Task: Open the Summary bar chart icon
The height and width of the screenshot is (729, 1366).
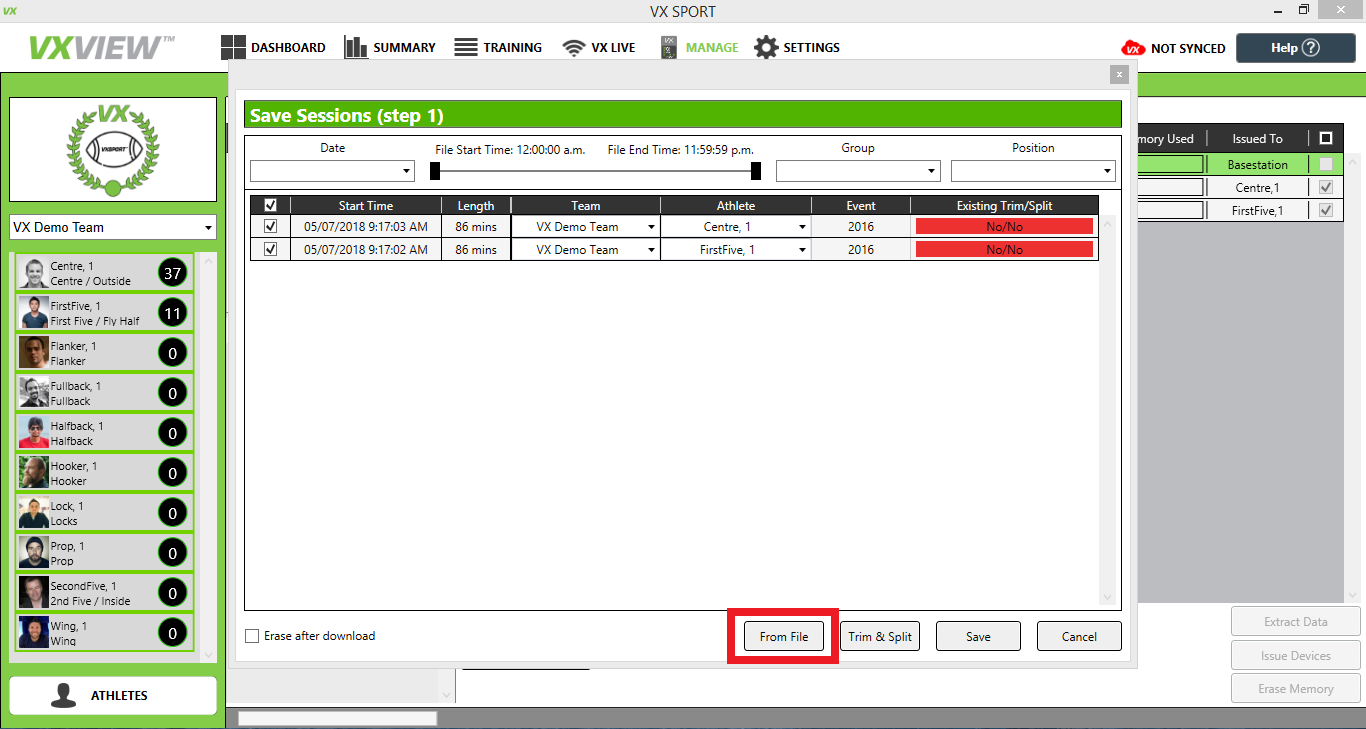Action: (355, 47)
